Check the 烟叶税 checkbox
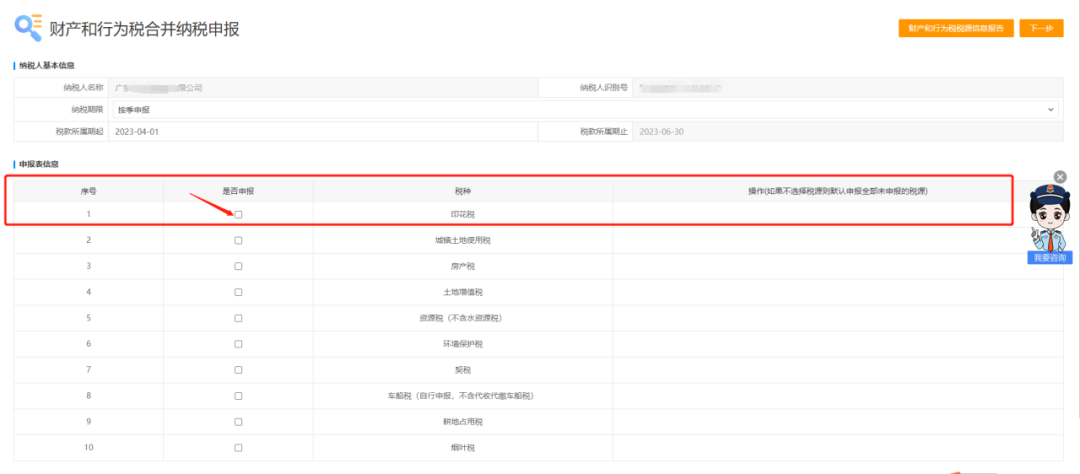 pos(238,448)
